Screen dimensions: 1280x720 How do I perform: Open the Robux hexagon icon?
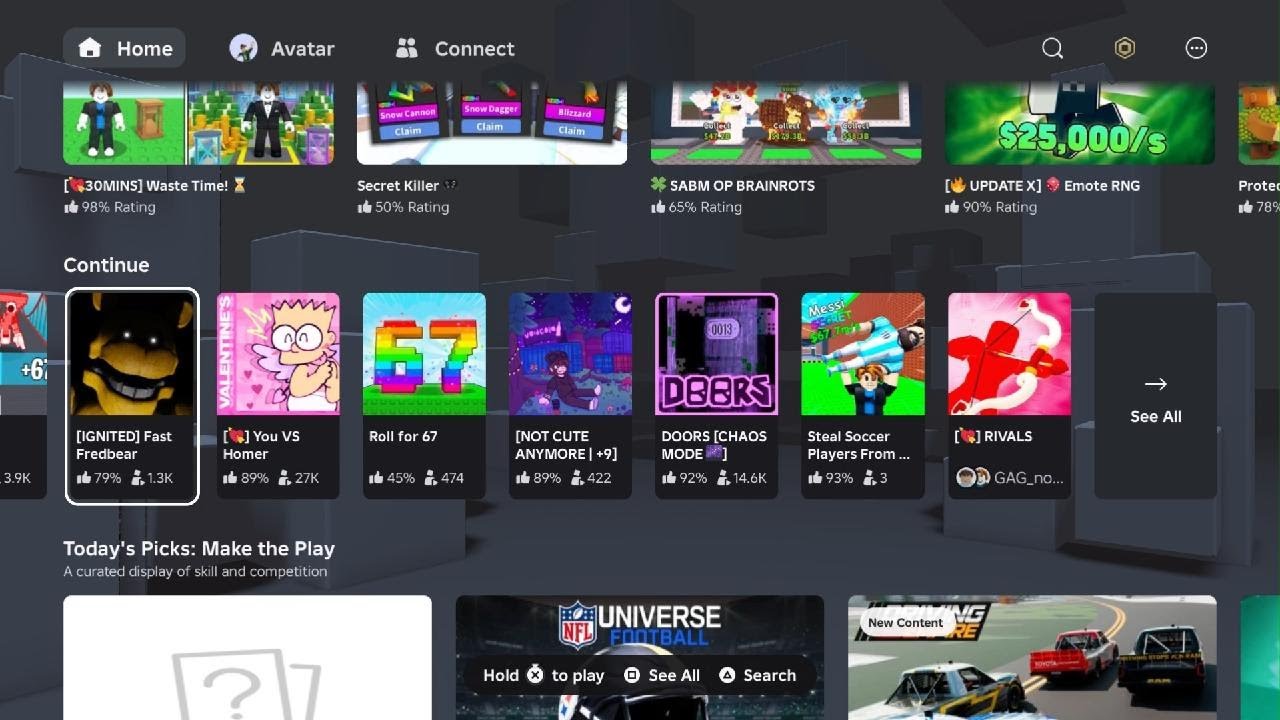1125,48
